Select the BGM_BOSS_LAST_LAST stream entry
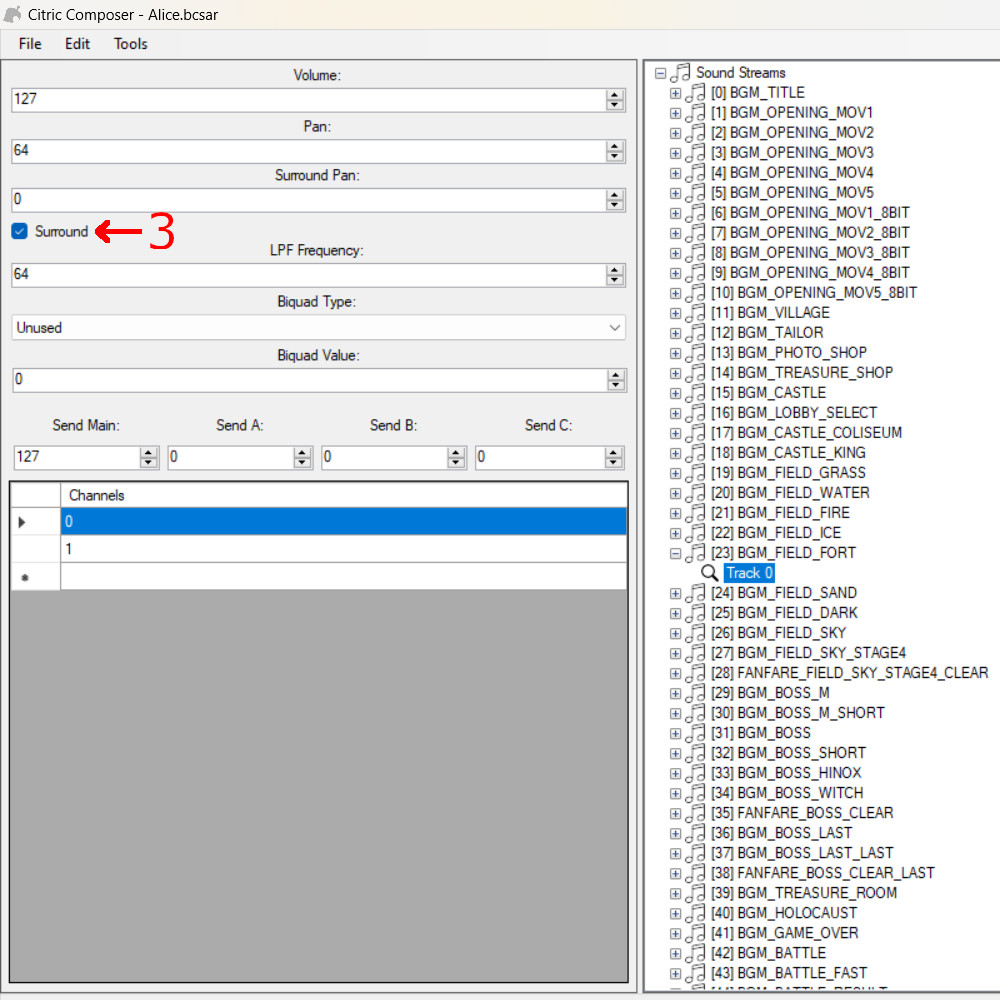1000x1000 pixels. tap(815, 853)
